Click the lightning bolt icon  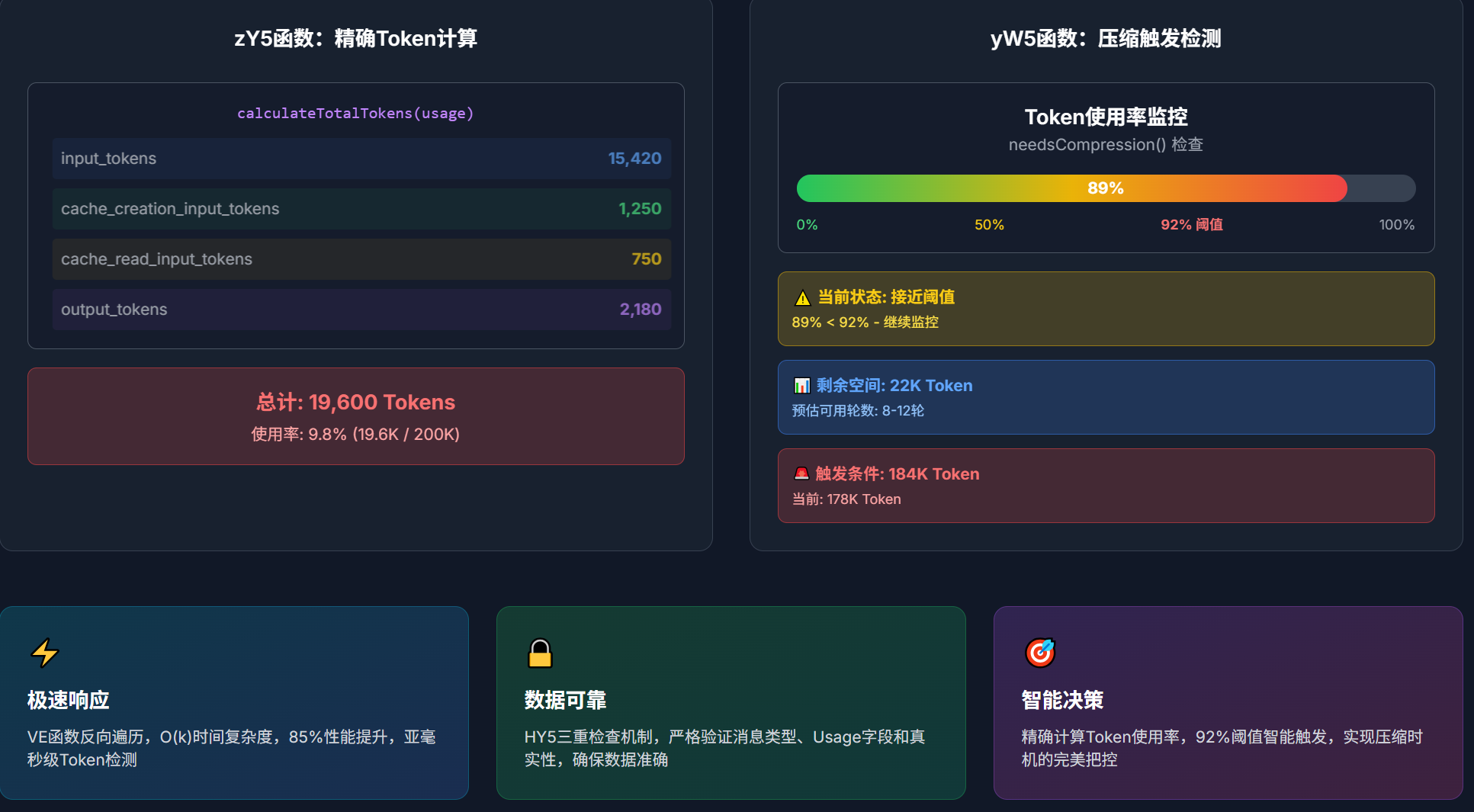pyautogui.click(x=45, y=653)
